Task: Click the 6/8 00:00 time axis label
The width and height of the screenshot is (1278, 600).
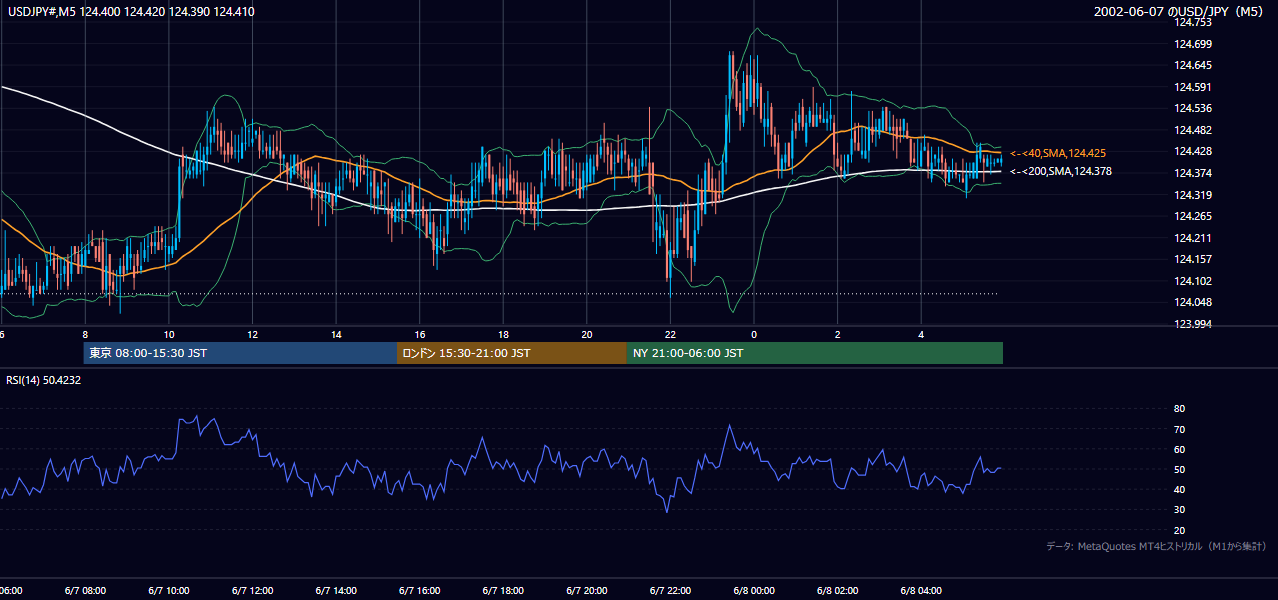Action: (753, 591)
